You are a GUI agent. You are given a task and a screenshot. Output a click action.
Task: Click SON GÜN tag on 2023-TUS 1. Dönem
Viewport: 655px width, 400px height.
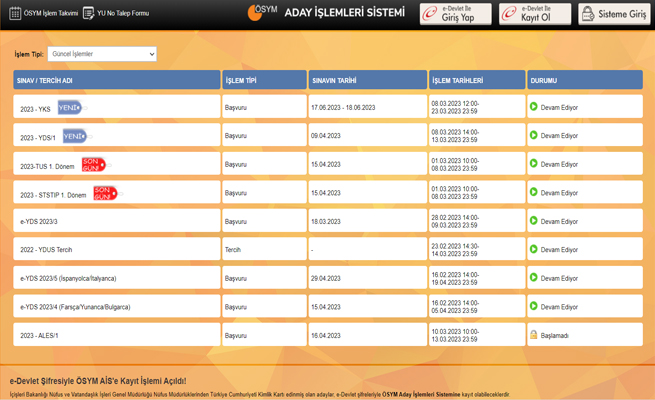click(x=94, y=165)
